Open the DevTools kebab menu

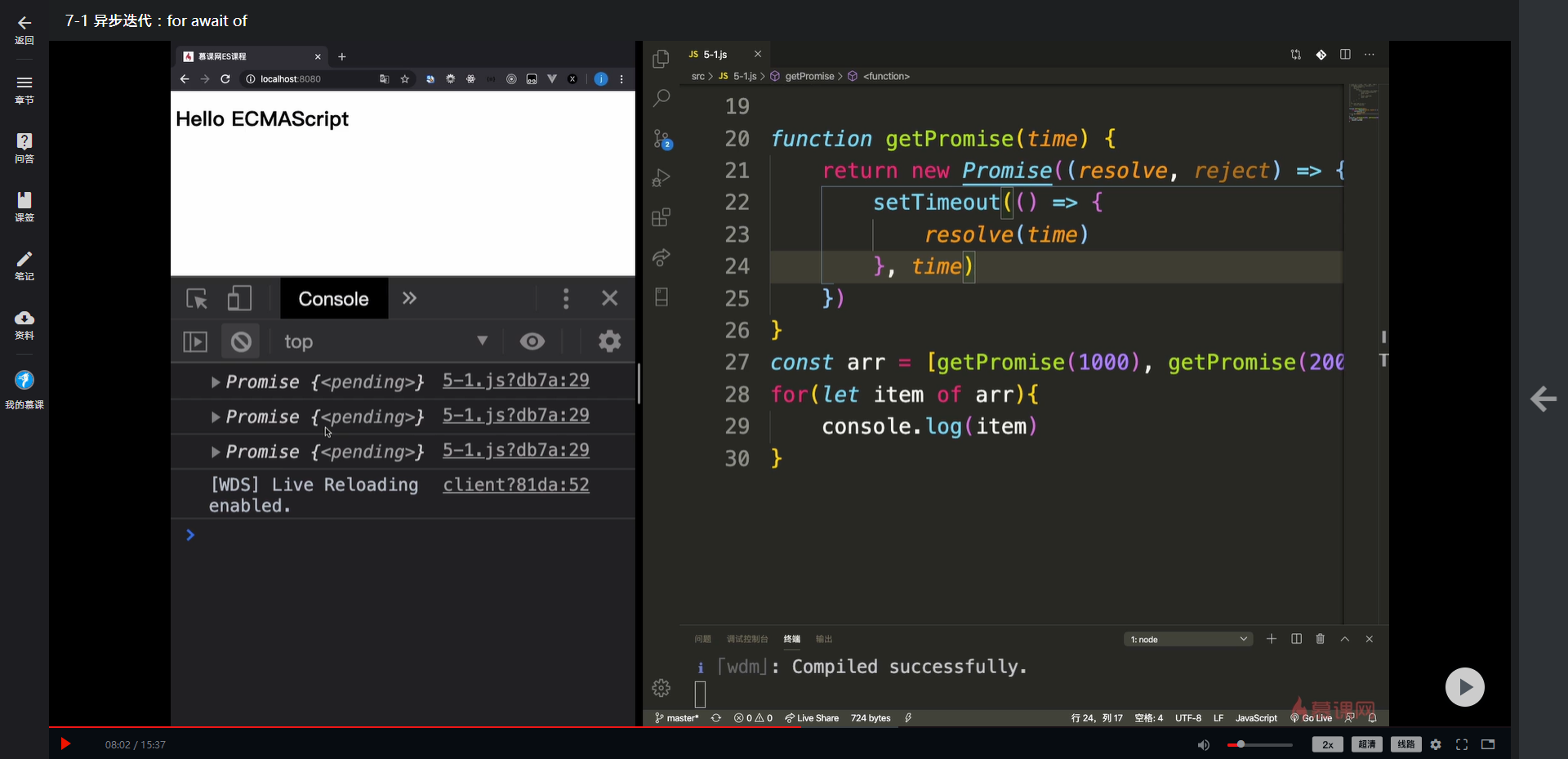pos(566,298)
